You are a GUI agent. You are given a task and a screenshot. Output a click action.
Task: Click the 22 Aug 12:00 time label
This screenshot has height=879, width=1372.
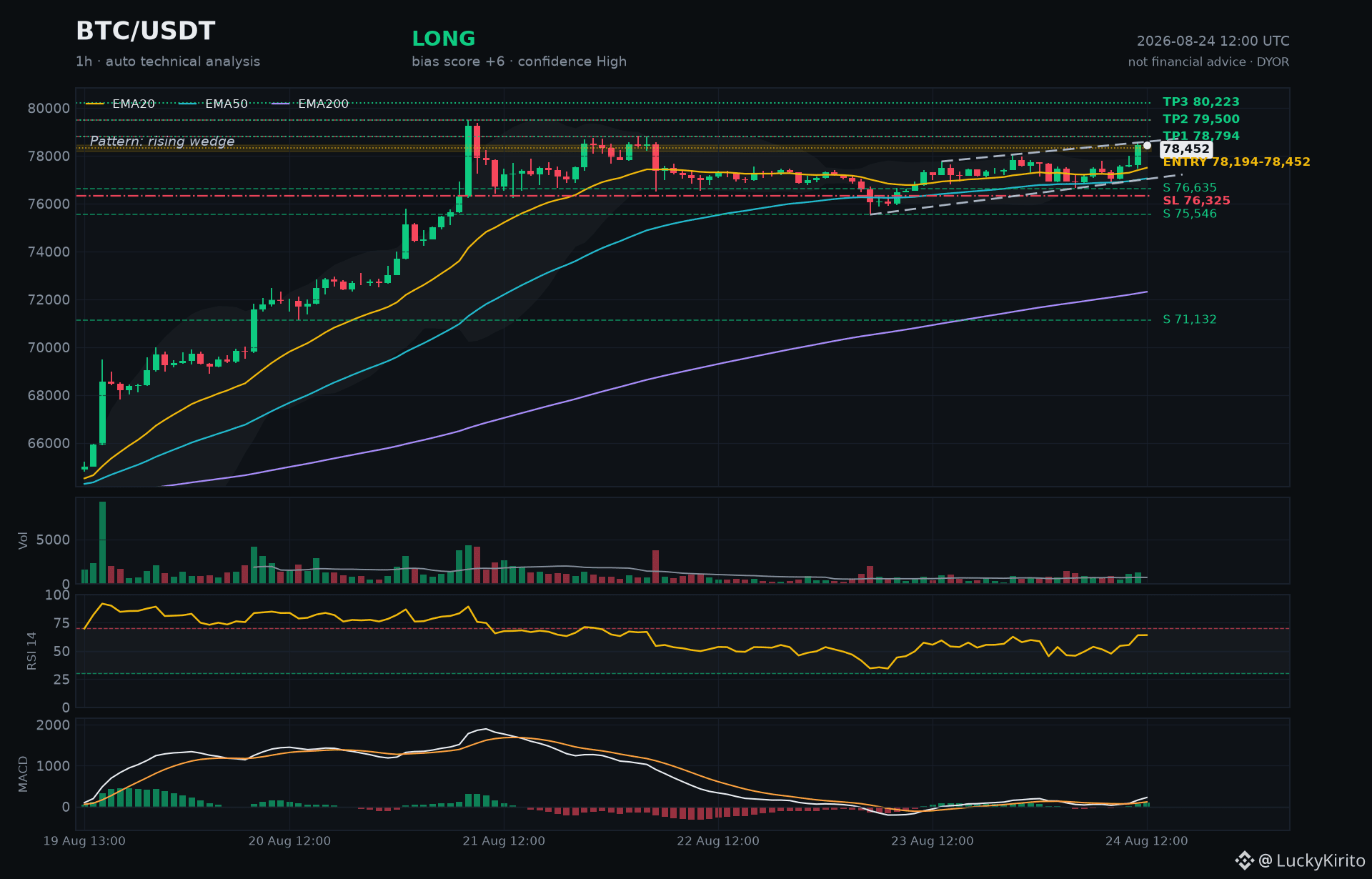pyautogui.click(x=718, y=841)
